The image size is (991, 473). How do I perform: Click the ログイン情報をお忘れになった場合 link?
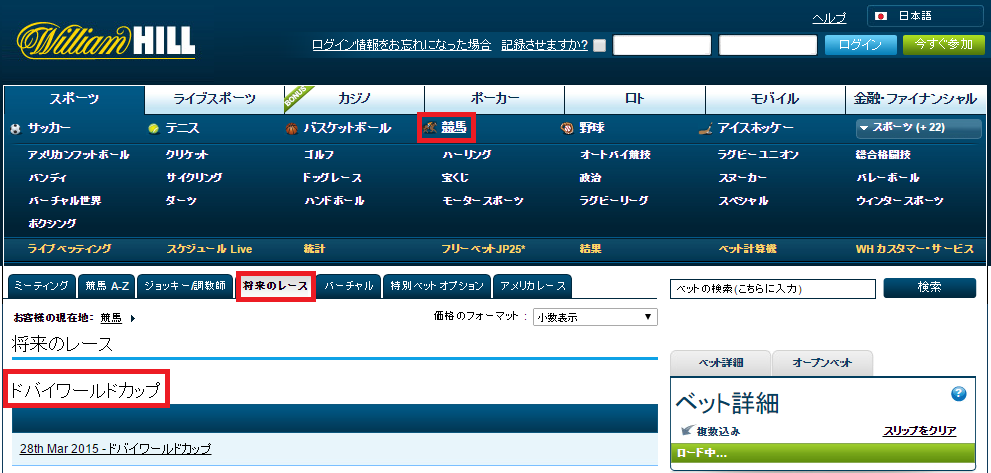[x=401, y=45]
